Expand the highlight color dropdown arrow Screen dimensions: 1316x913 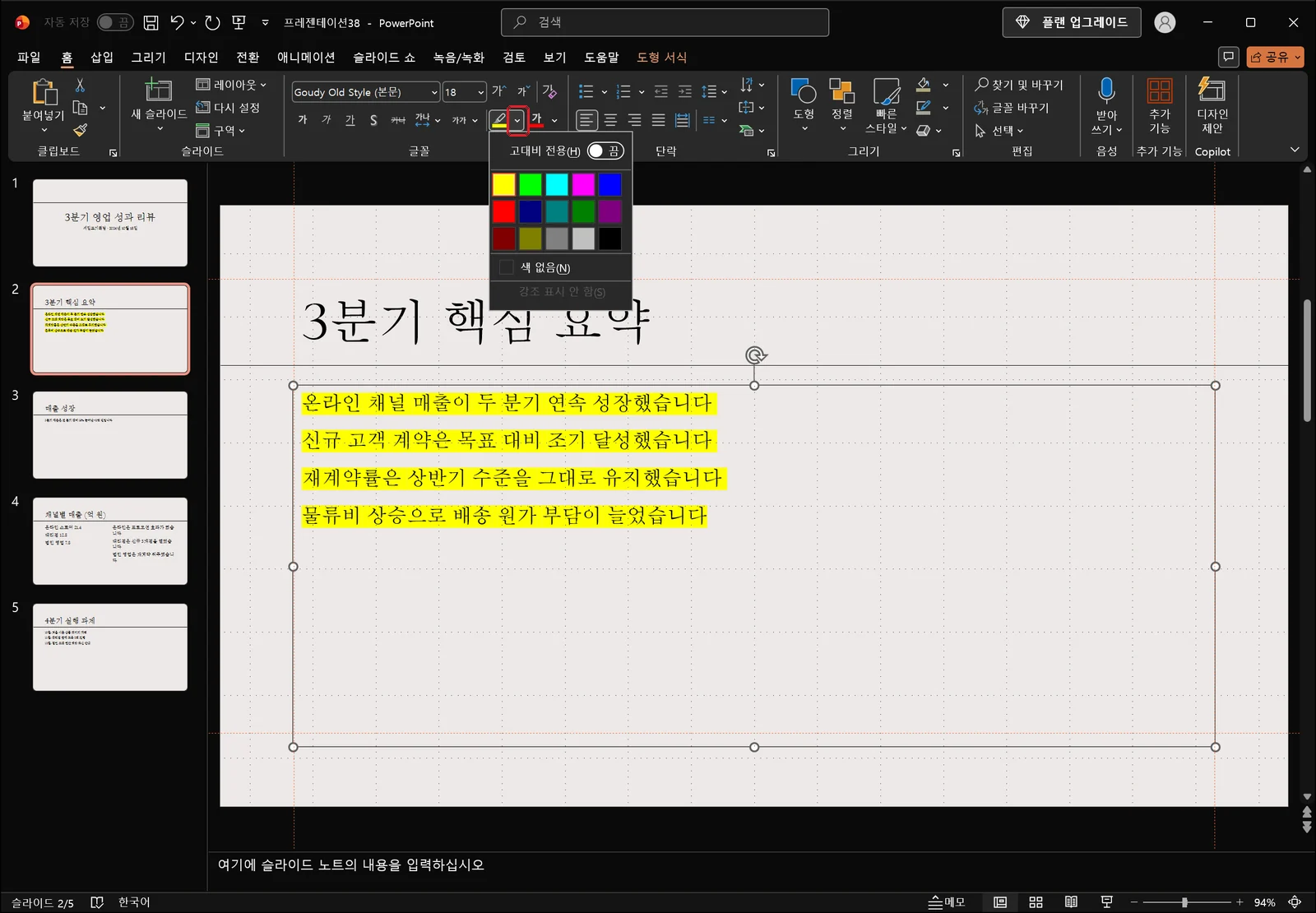[x=517, y=121]
